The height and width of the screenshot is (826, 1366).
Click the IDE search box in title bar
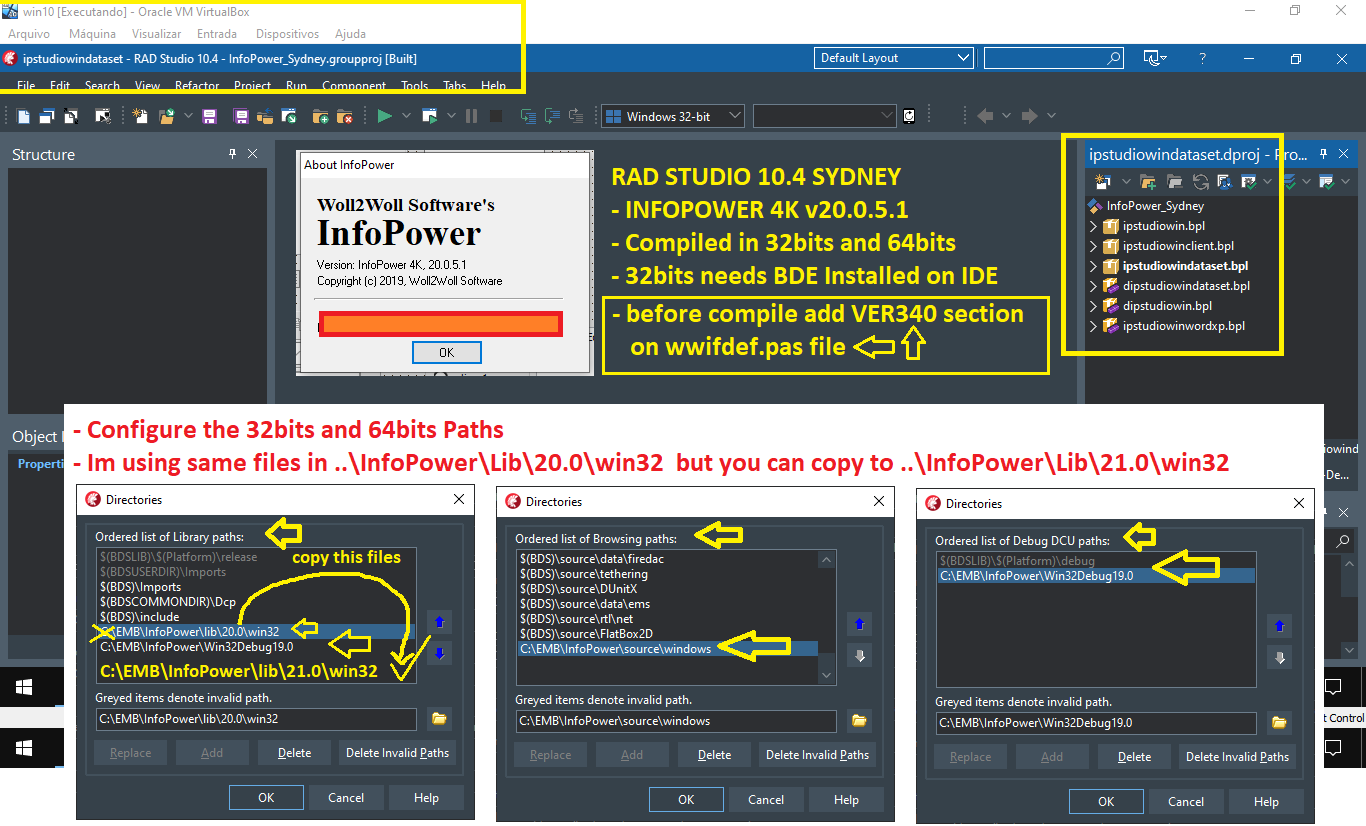click(x=1054, y=58)
